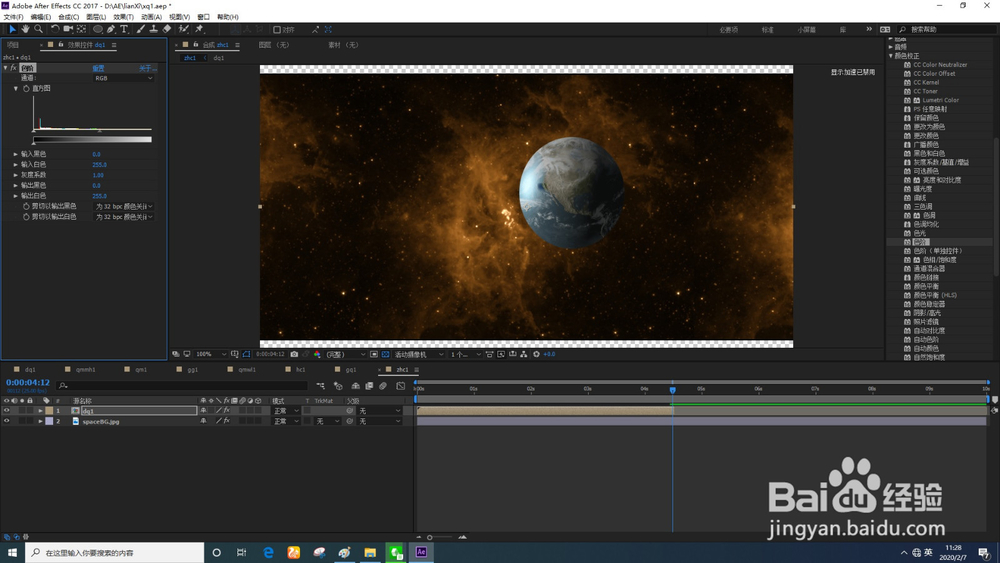The image size is (1000, 563).
Task: Open the 编辑(E) menu
Action: tap(41, 17)
